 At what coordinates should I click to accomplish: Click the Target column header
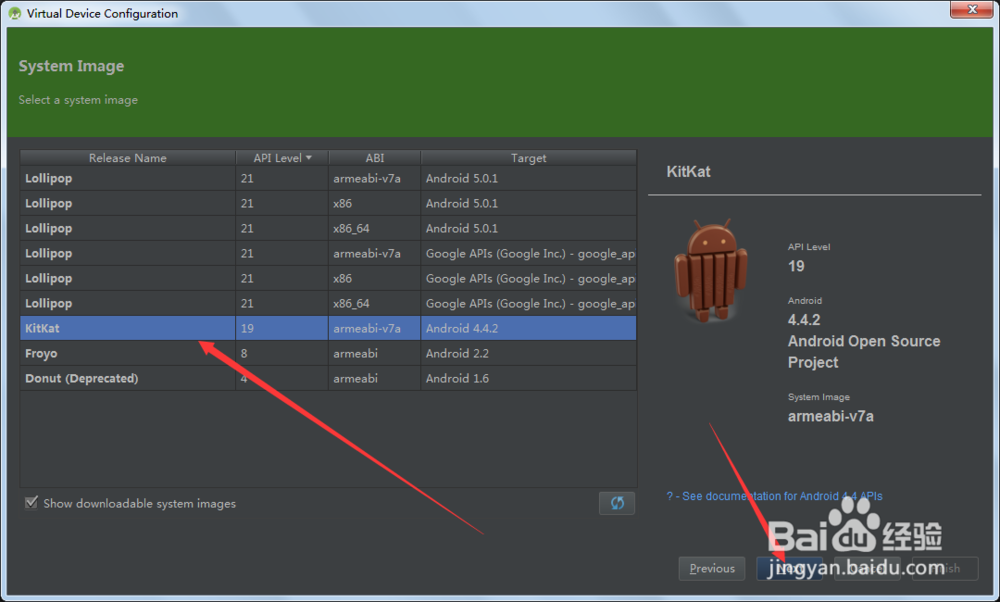click(529, 158)
